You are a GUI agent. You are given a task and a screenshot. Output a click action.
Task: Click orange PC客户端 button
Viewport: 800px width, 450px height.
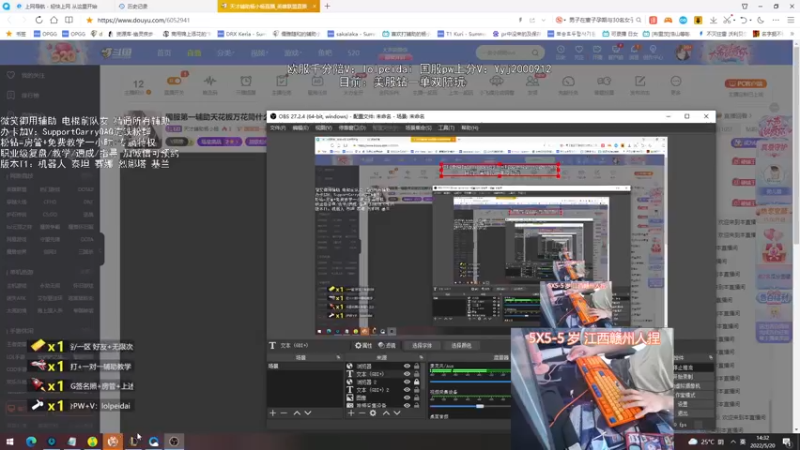tap(745, 83)
